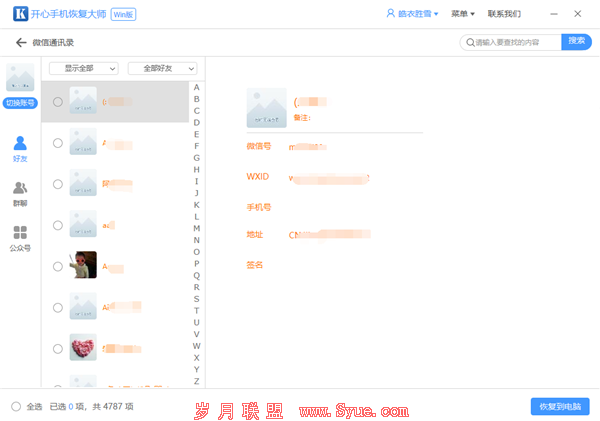
Task: Click the app logo K icon
Action: pos(21,14)
